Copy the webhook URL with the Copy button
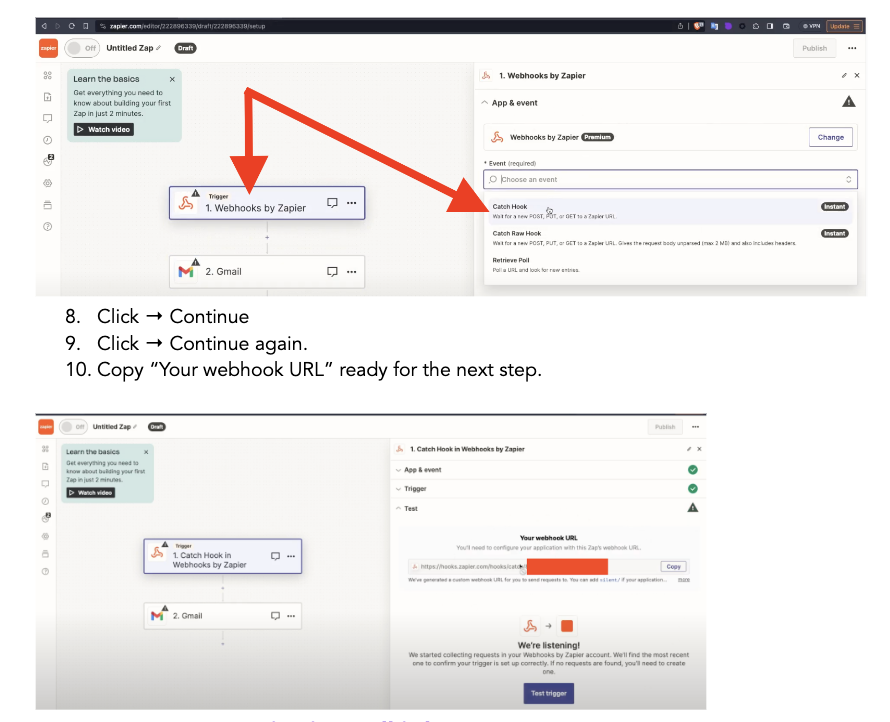 click(673, 566)
